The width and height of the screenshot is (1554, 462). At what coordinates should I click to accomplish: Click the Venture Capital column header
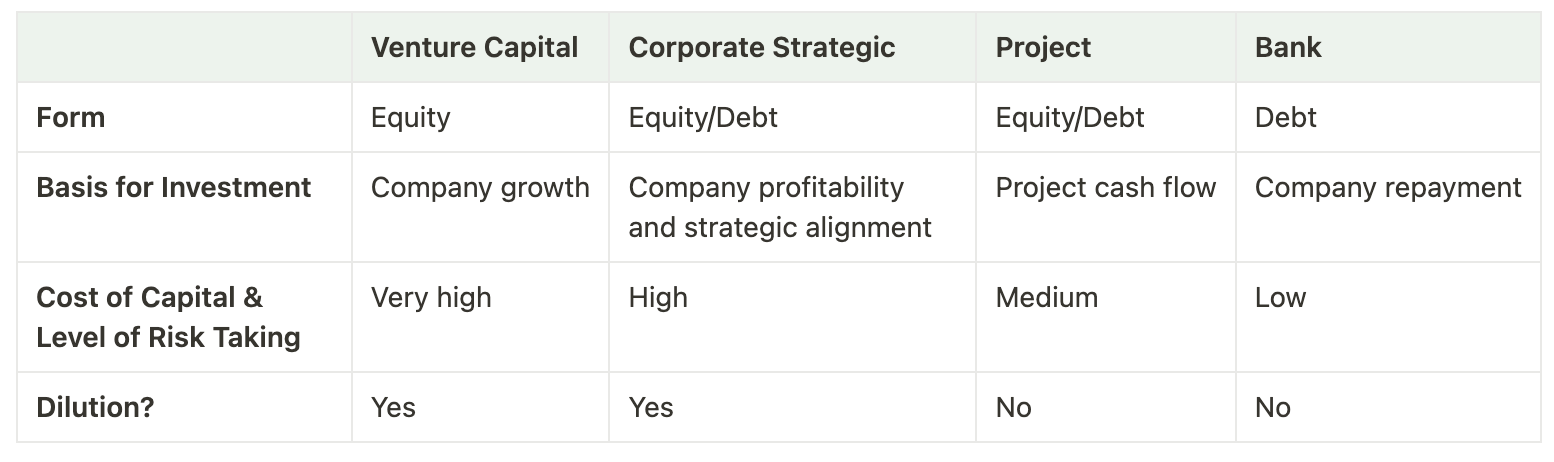click(474, 47)
